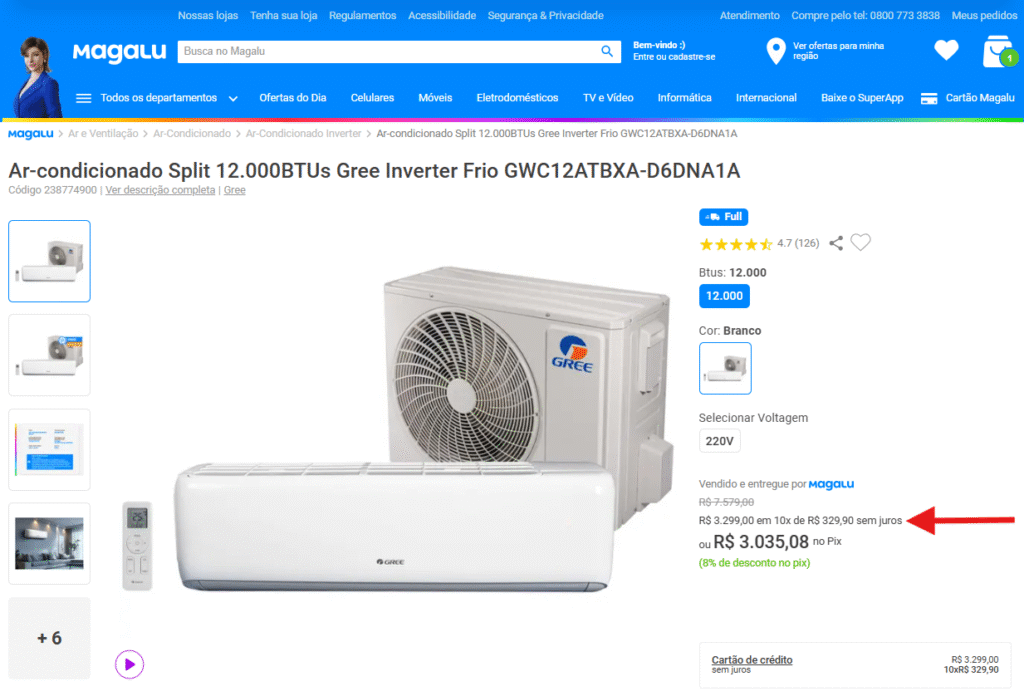Image resolution: width=1024 pixels, height=696 pixels.
Task: Open Cartão de crédito payment link
Action: (x=752, y=659)
